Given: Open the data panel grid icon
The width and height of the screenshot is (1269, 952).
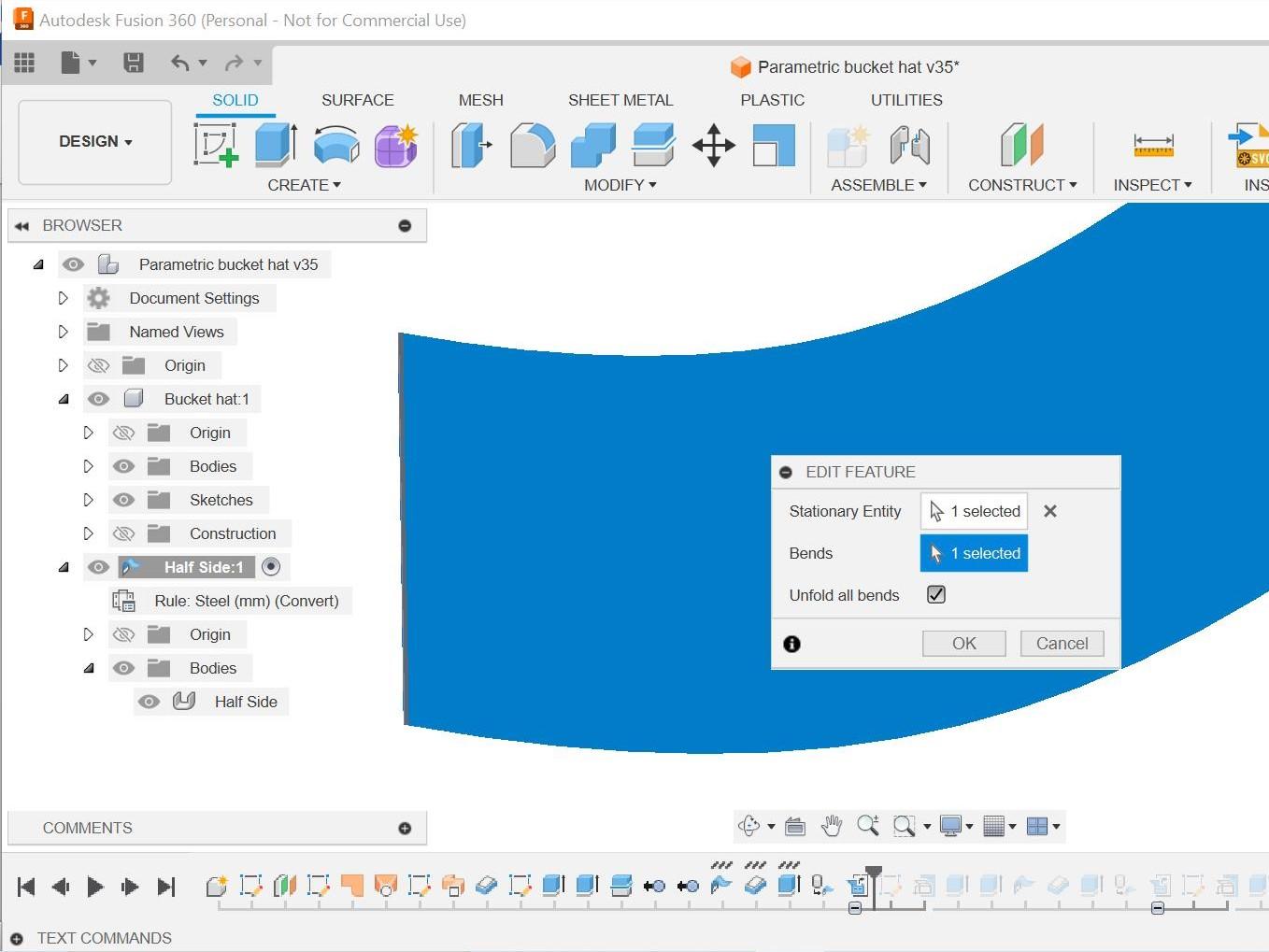Looking at the screenshot, I should click(24, 63).
